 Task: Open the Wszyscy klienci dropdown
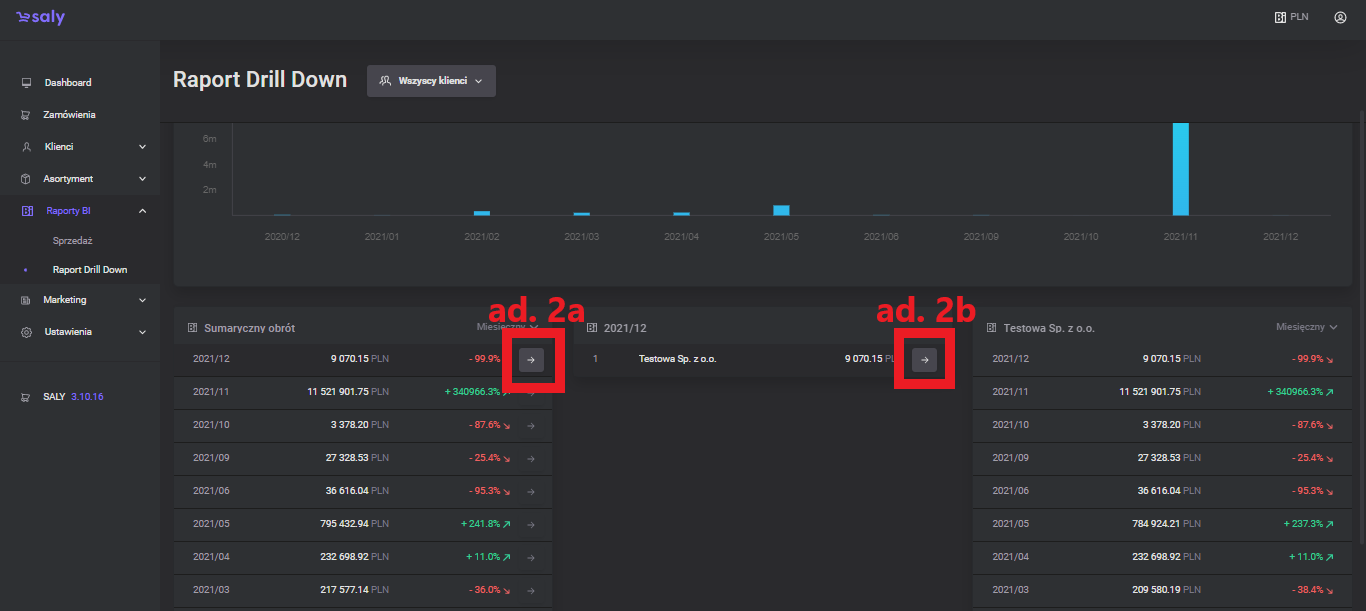[431, 81]
